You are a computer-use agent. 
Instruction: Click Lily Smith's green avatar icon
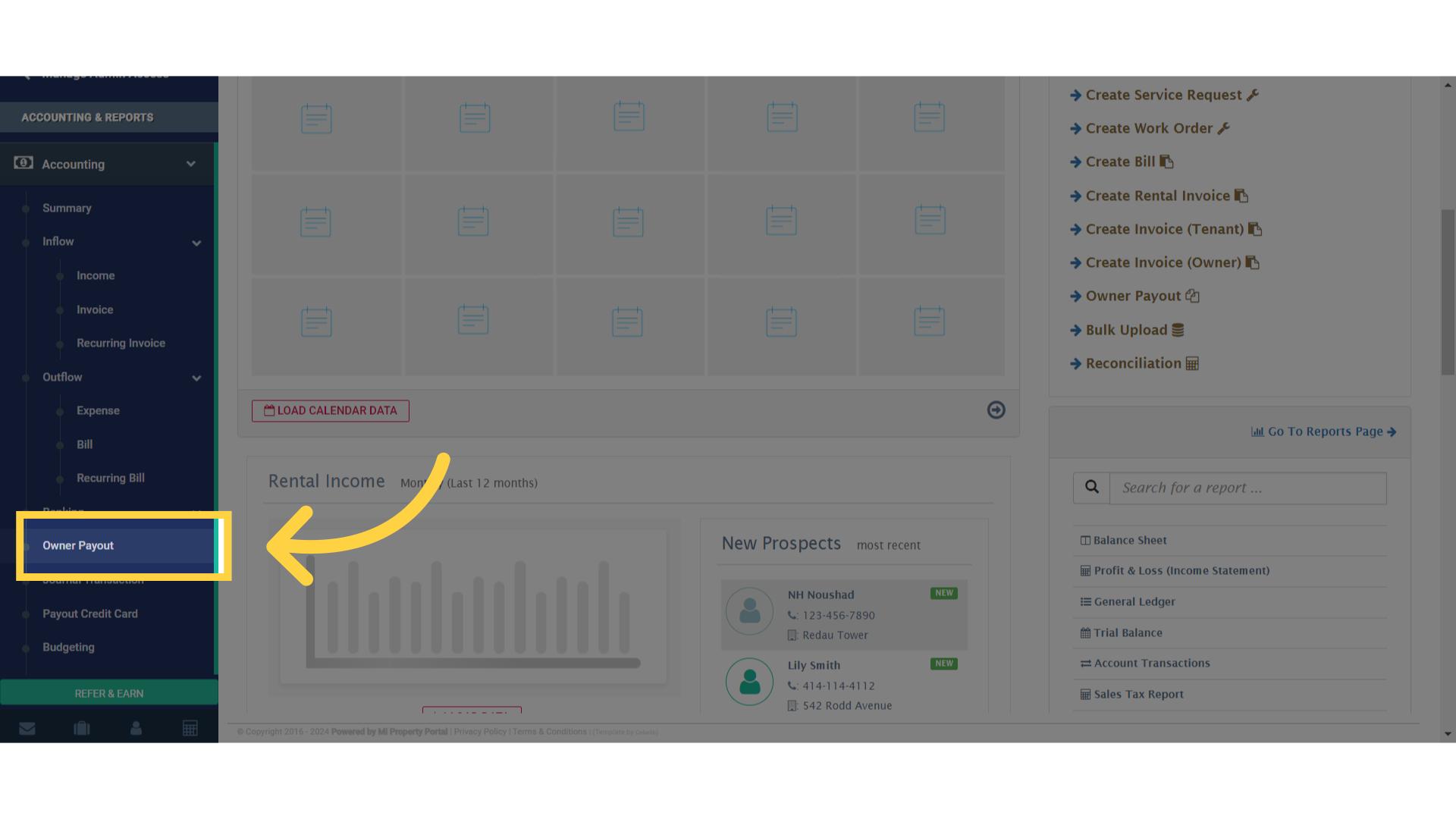tap(749, 682)
